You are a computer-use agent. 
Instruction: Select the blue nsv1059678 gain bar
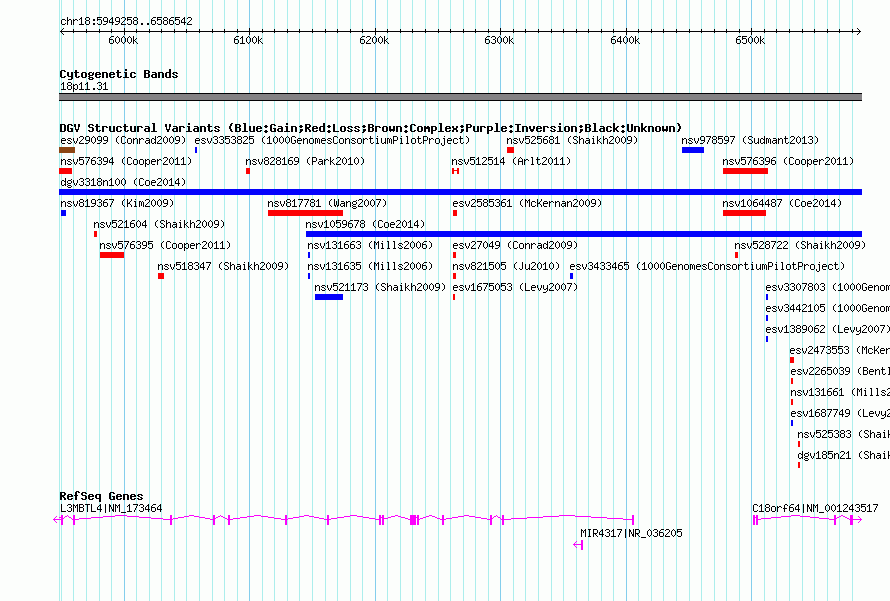pyautogui.click(x=584, y=234)
